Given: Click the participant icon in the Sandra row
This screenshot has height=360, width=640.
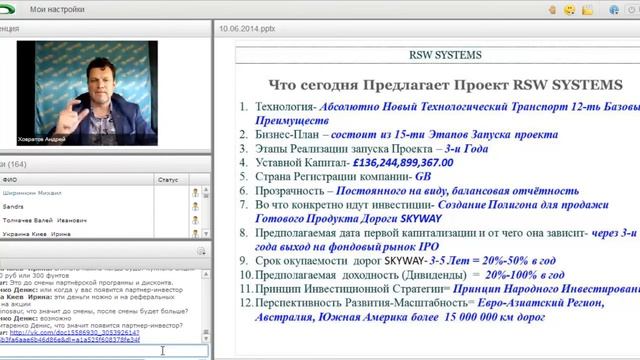Looking at the screenshot, I should tap(196, 207).
